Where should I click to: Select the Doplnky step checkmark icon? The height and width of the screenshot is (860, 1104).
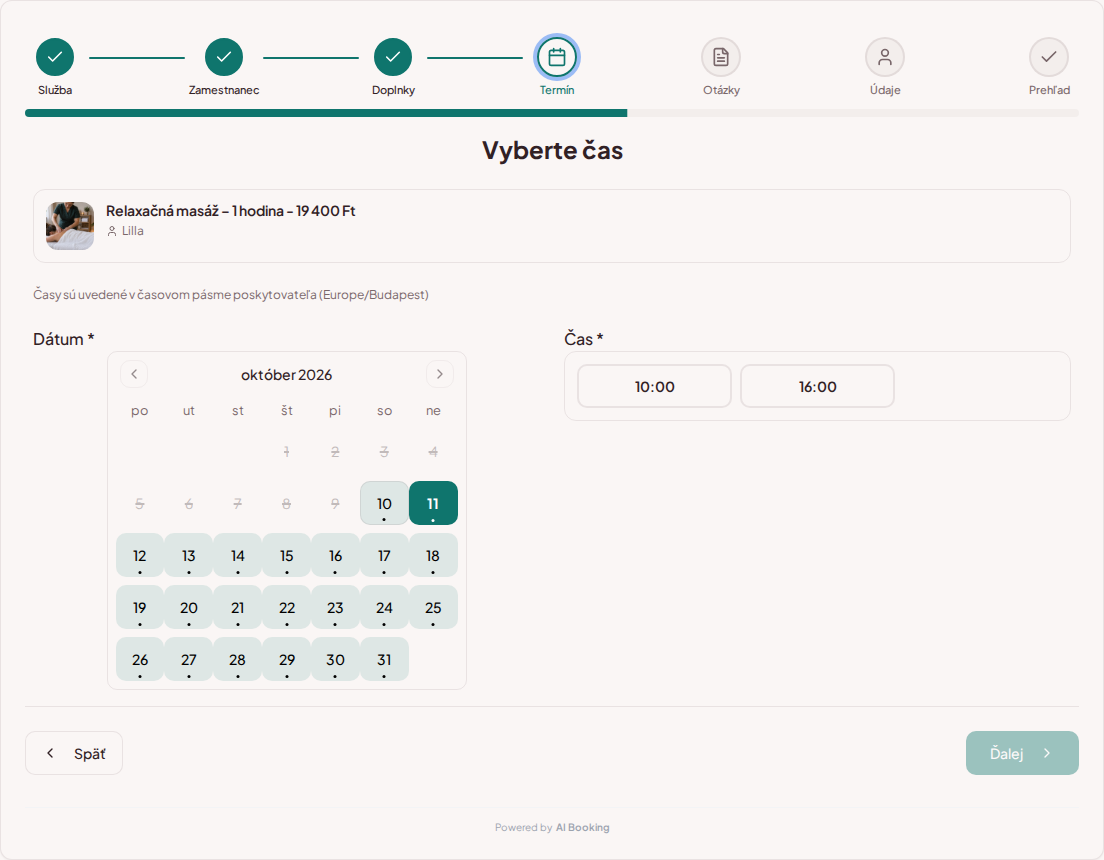click(393, 57)
